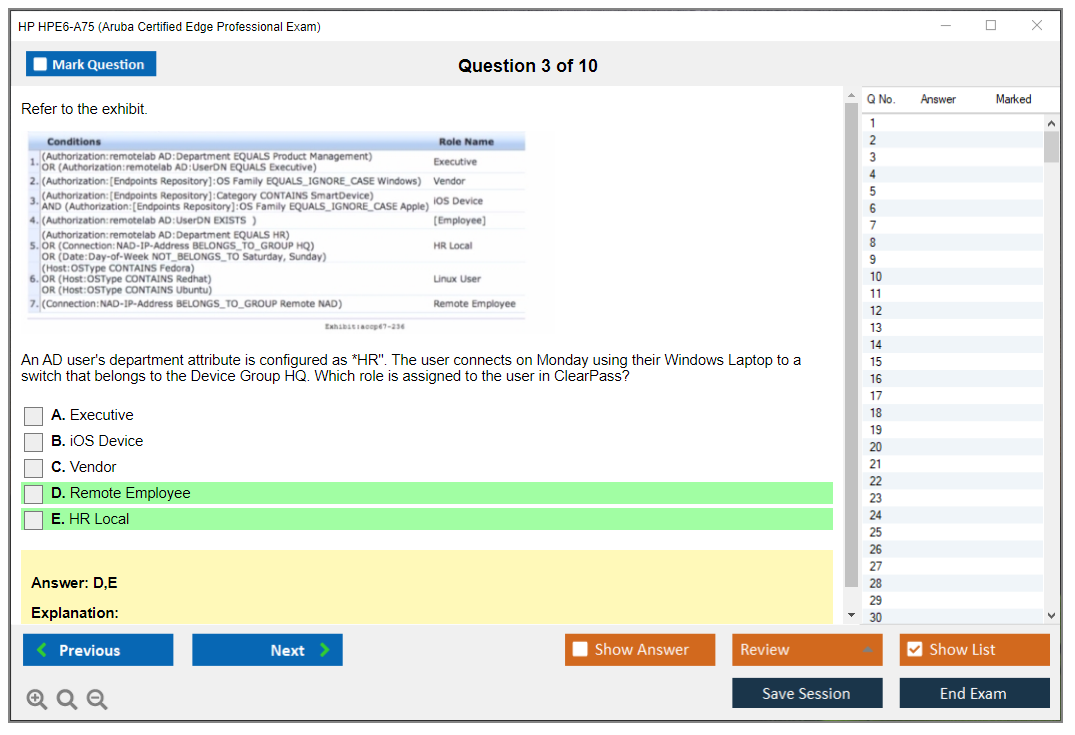Uncheck the Show List checkbox
The width and height of the screenshot is (1075, 735).
[914, 650]
